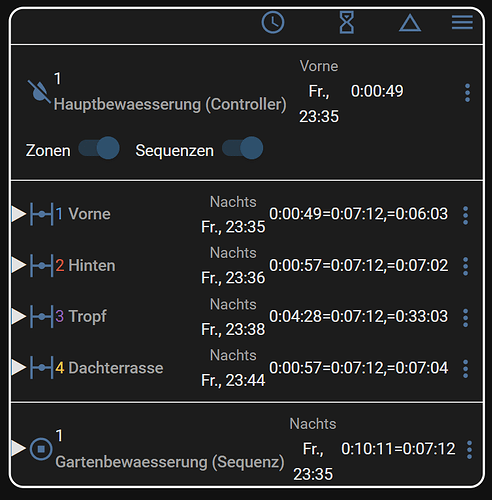Click the muted water drop controller icon

click(x=39, y=91)
